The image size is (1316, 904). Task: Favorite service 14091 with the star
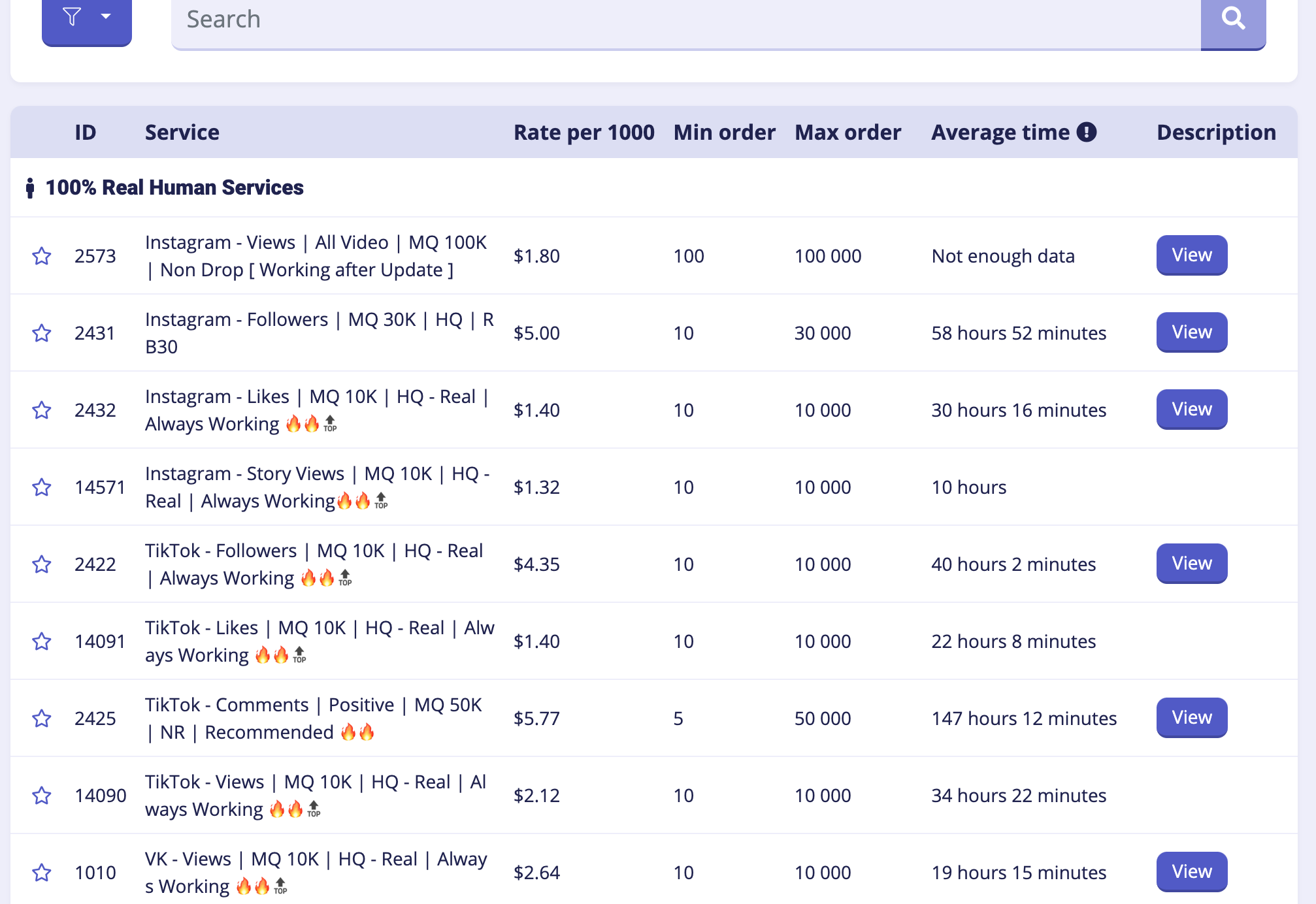42,641
